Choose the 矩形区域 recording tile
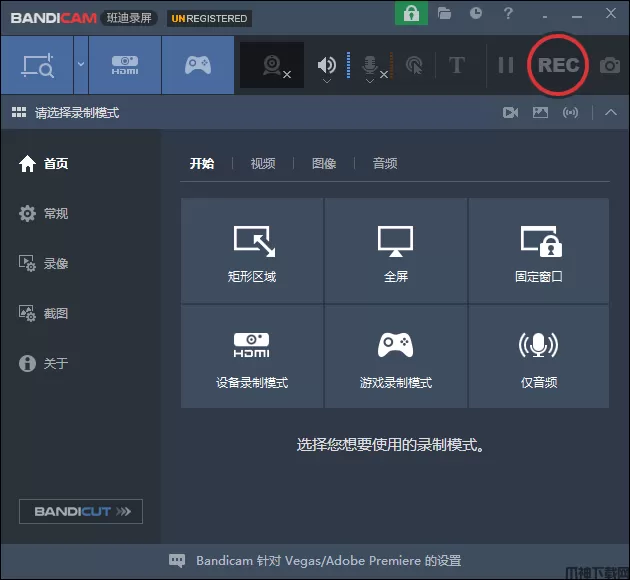This screenshot has height=580, width=630. click(252, 251)
